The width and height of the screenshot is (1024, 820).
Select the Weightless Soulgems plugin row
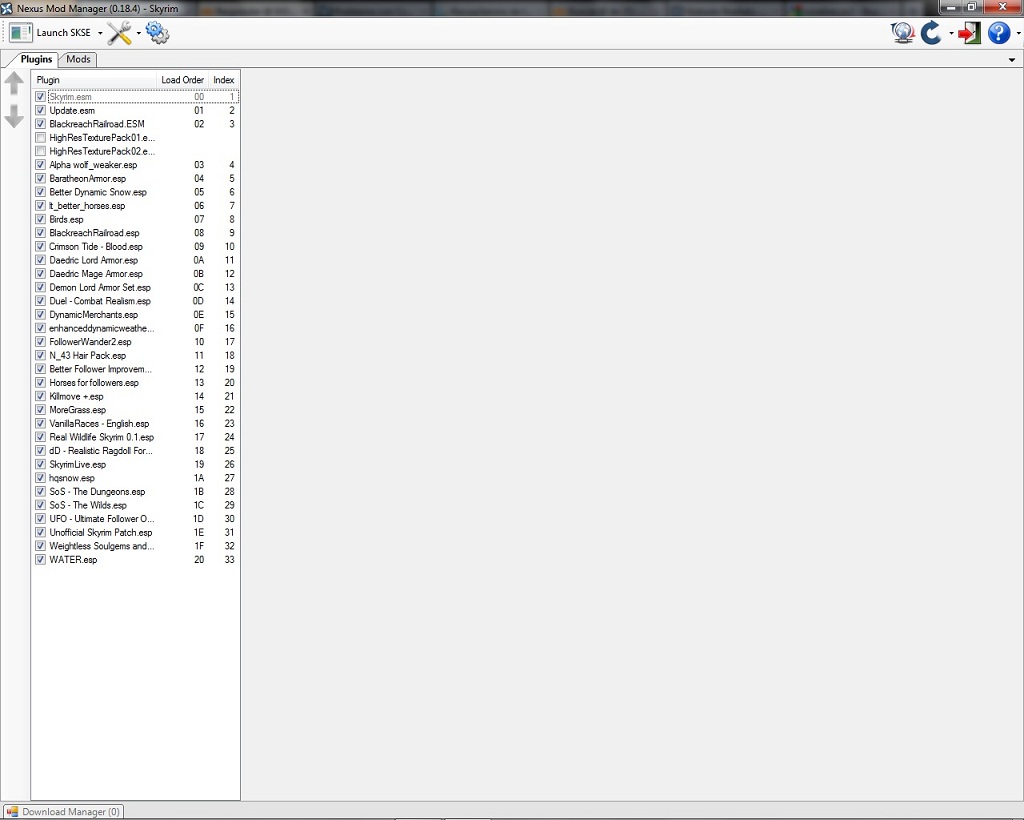pyautogui.click(x=136, y=546)
